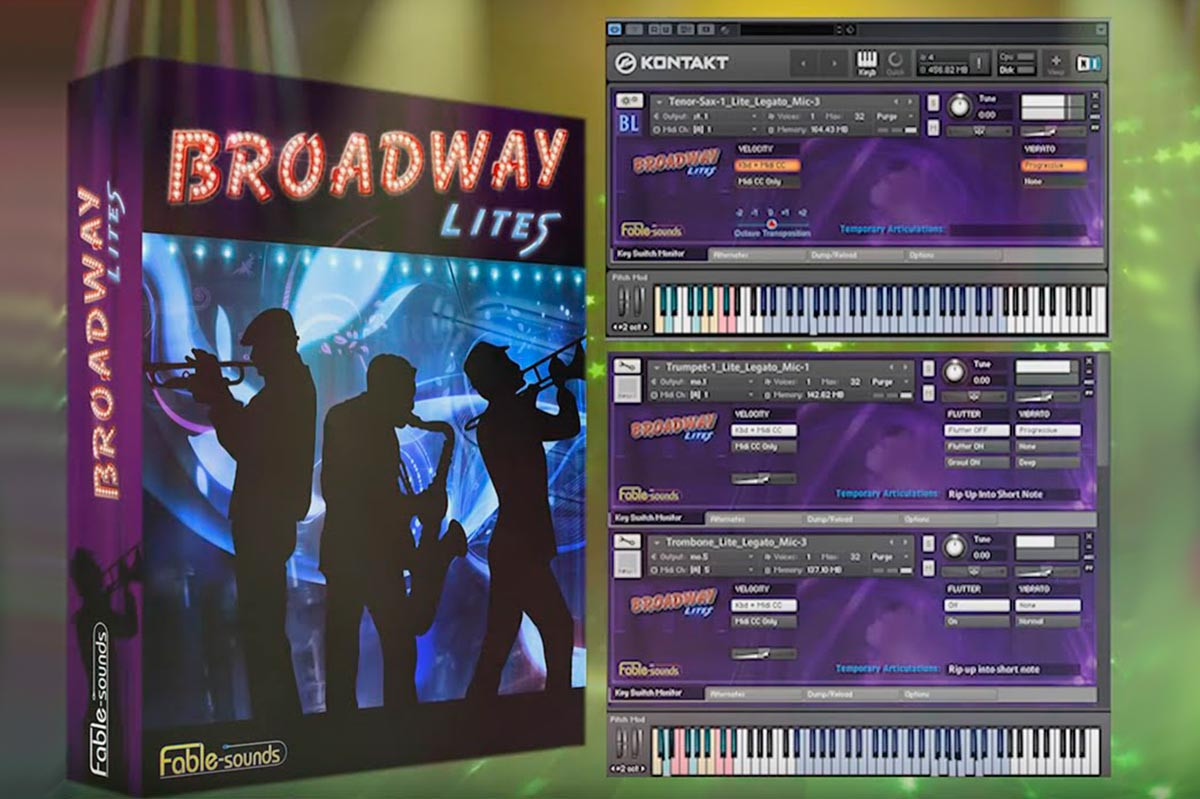Viewport: 1200px width, 799px height.
Task: Open the Trombone instrument wrench edit icon
Action: [x=629, y=542]
